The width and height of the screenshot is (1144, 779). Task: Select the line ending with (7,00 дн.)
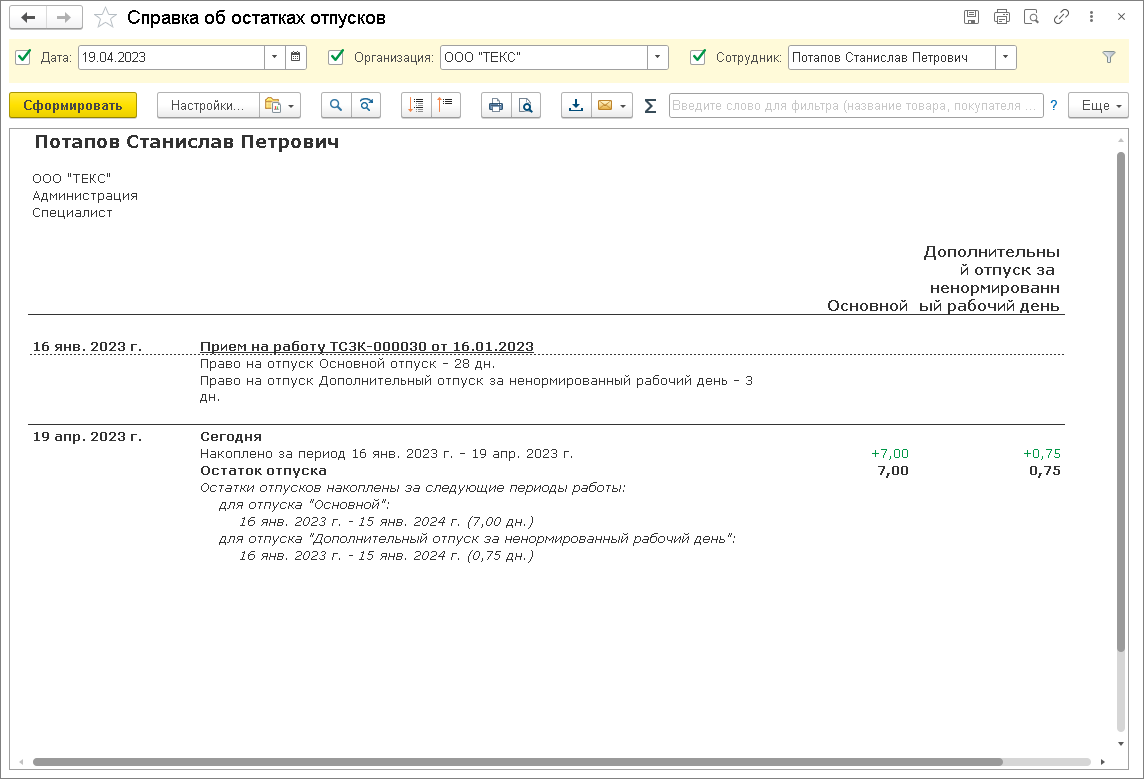click(x=387, y=522)
